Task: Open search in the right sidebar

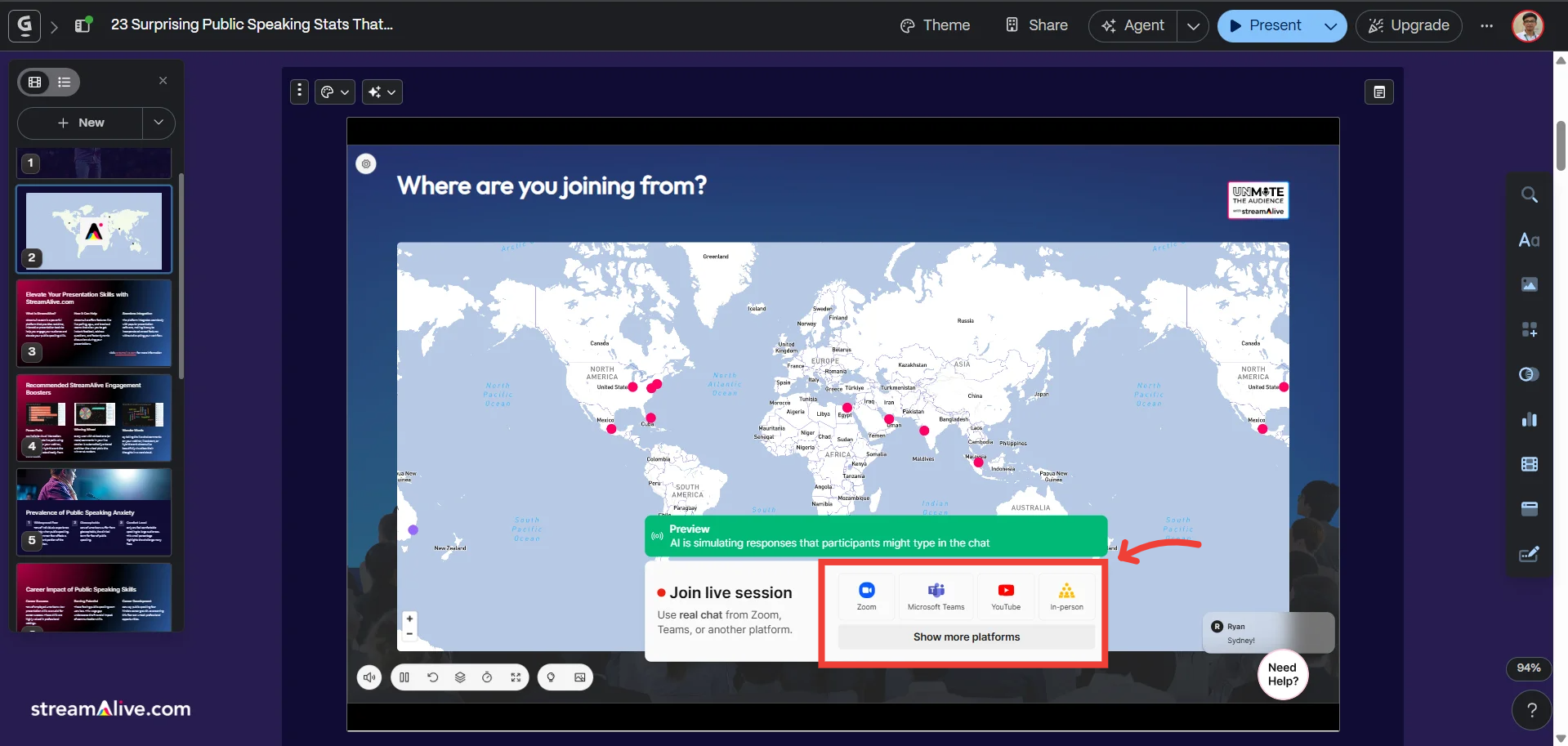Action: (1529, 195)
